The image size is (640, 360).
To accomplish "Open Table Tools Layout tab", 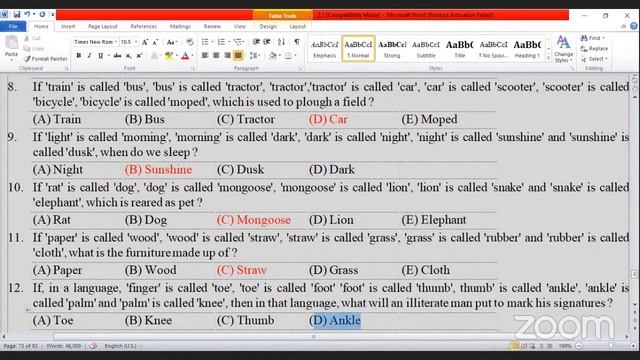I will point(298,26).
